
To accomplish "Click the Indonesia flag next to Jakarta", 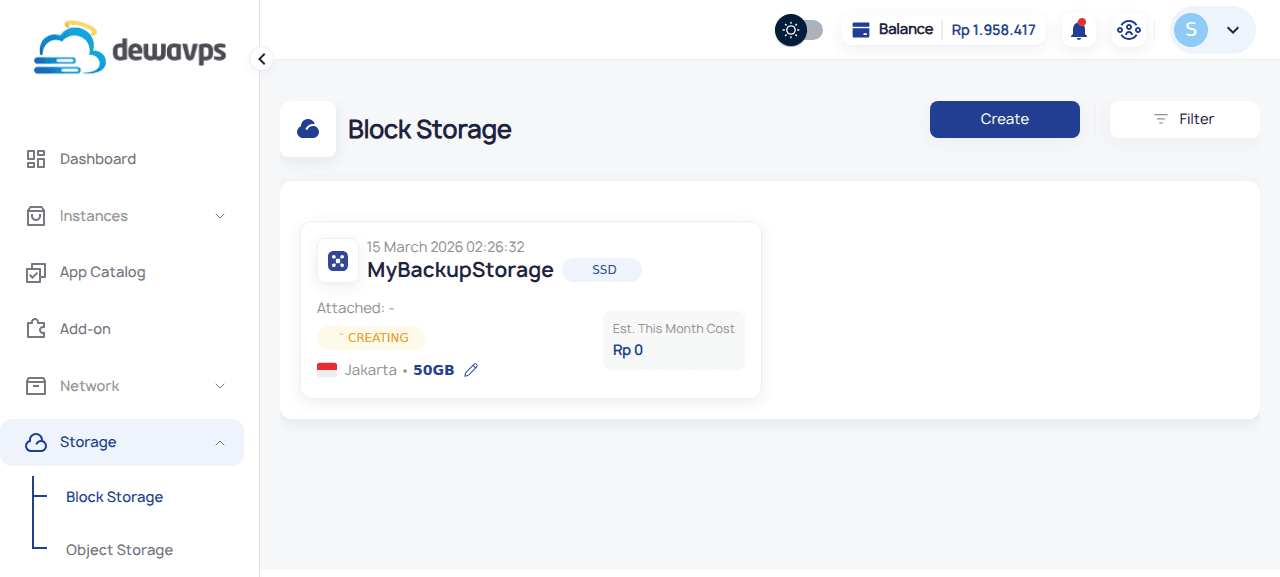I will (x=326, y=369).
